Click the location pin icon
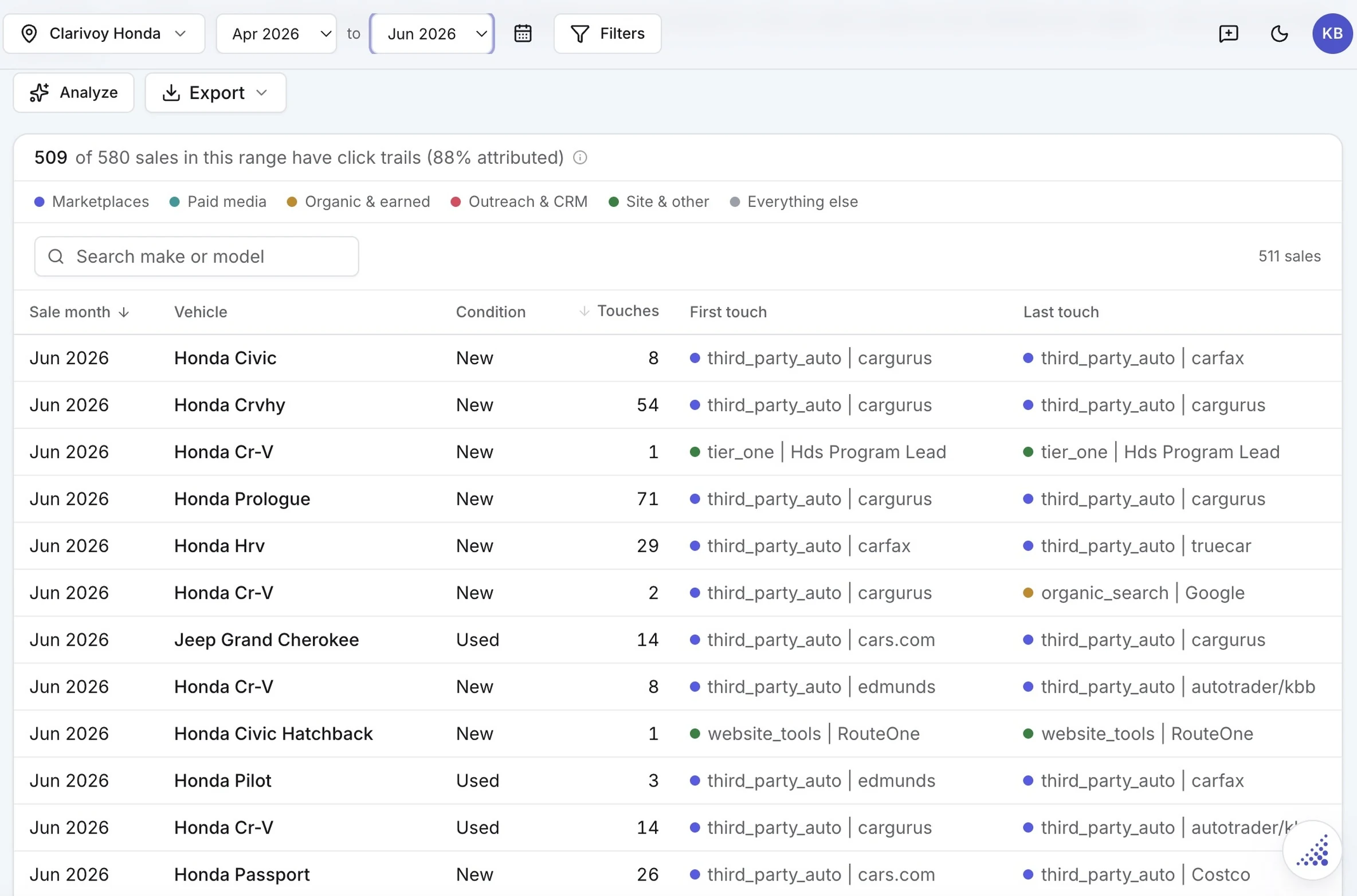This screenshot has width=1357, height=896. [29, 34]
